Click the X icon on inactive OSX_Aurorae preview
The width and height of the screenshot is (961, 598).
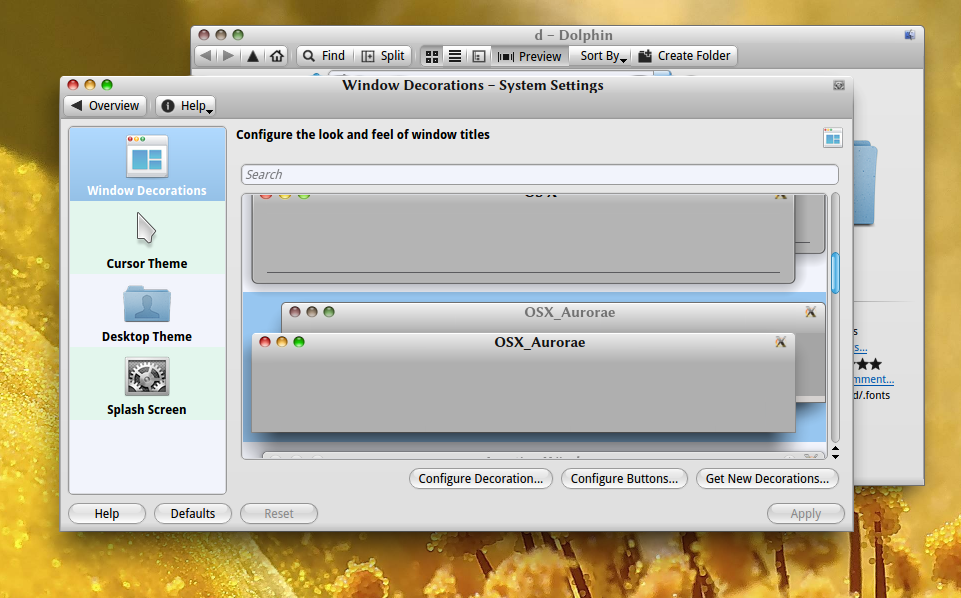[810, 312]
